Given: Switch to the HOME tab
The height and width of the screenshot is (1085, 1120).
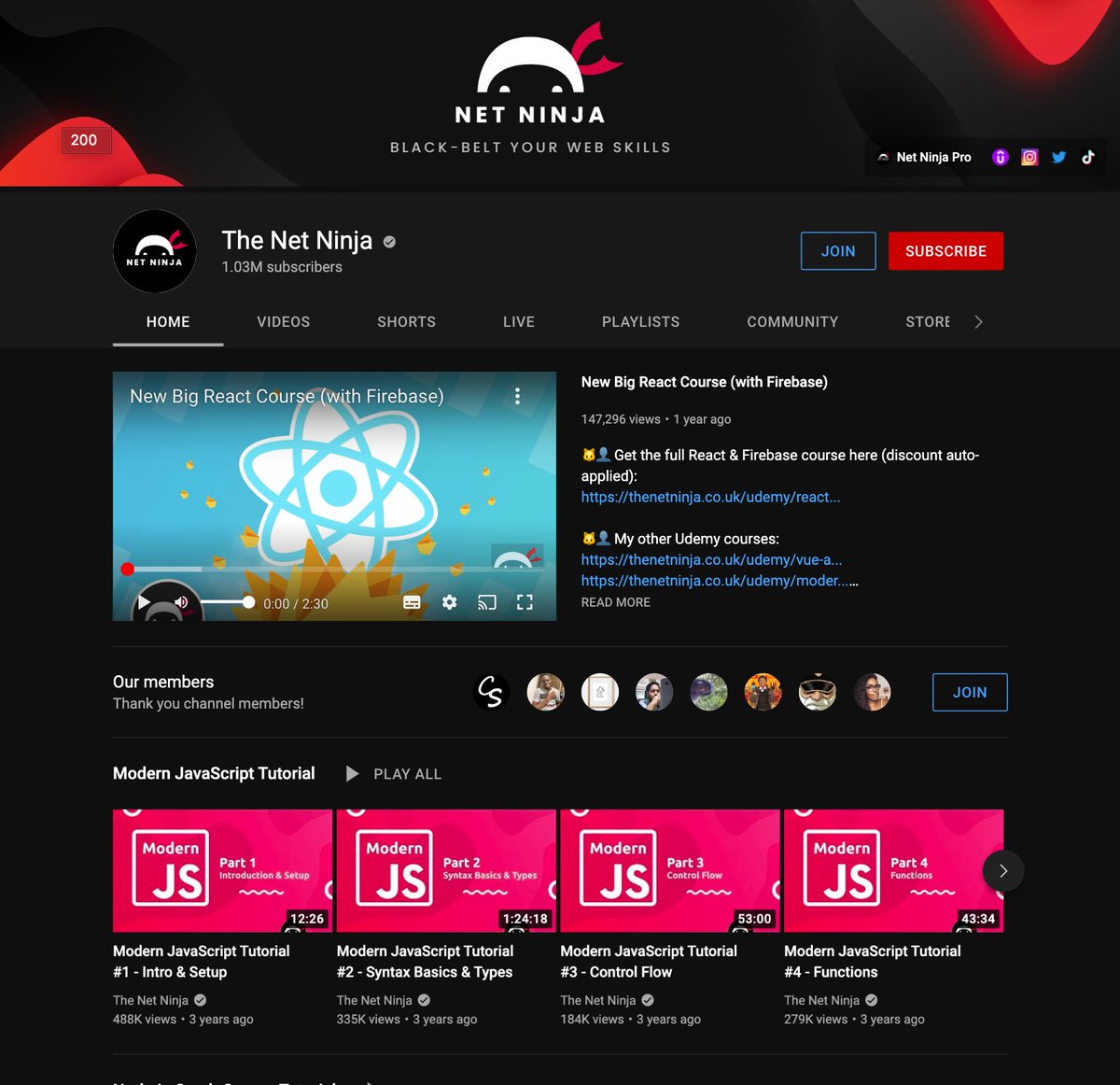Looking at the screenshot, I should [x=168, y=321].
